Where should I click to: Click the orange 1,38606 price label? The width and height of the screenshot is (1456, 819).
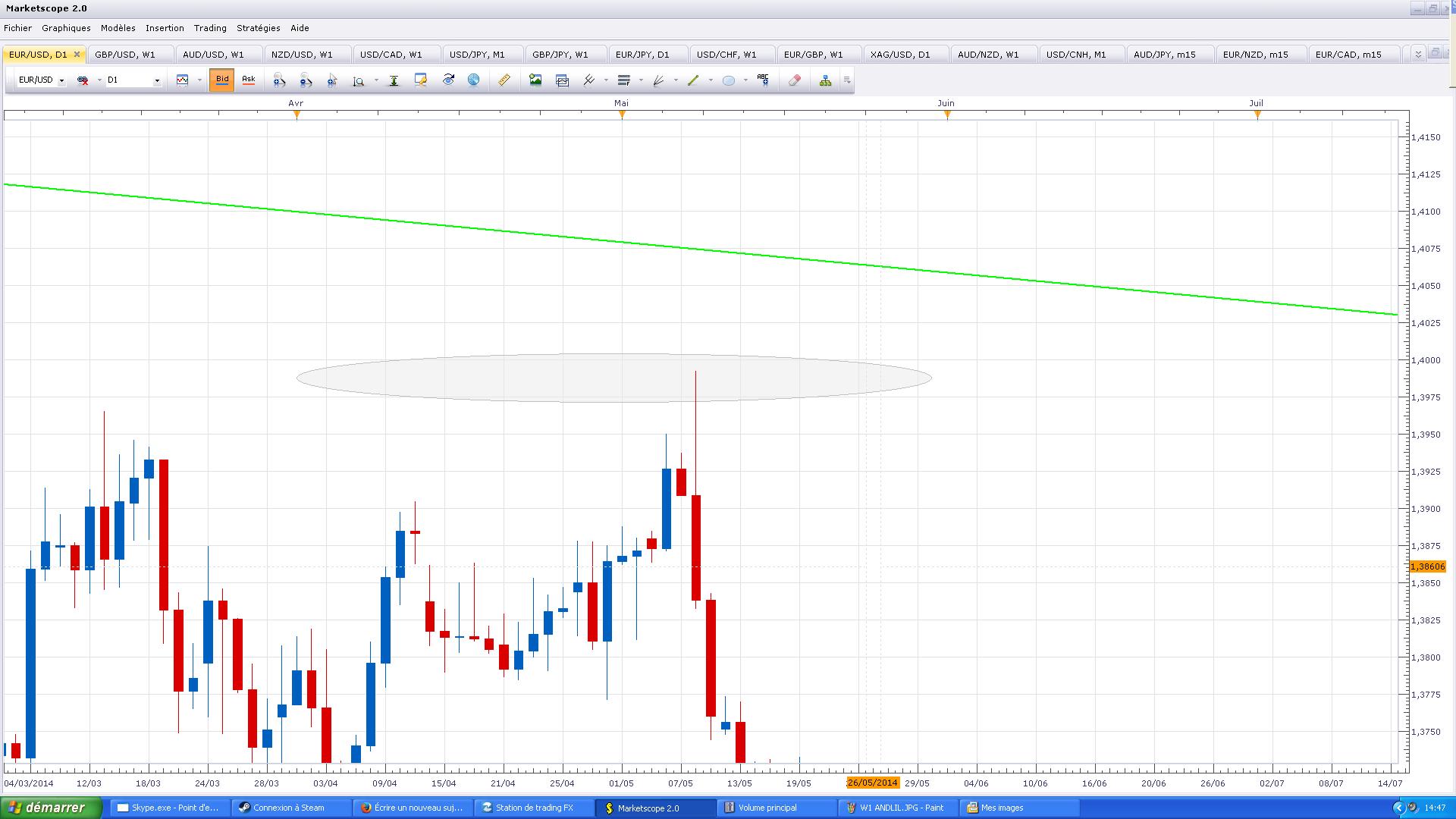point(1427,566)
